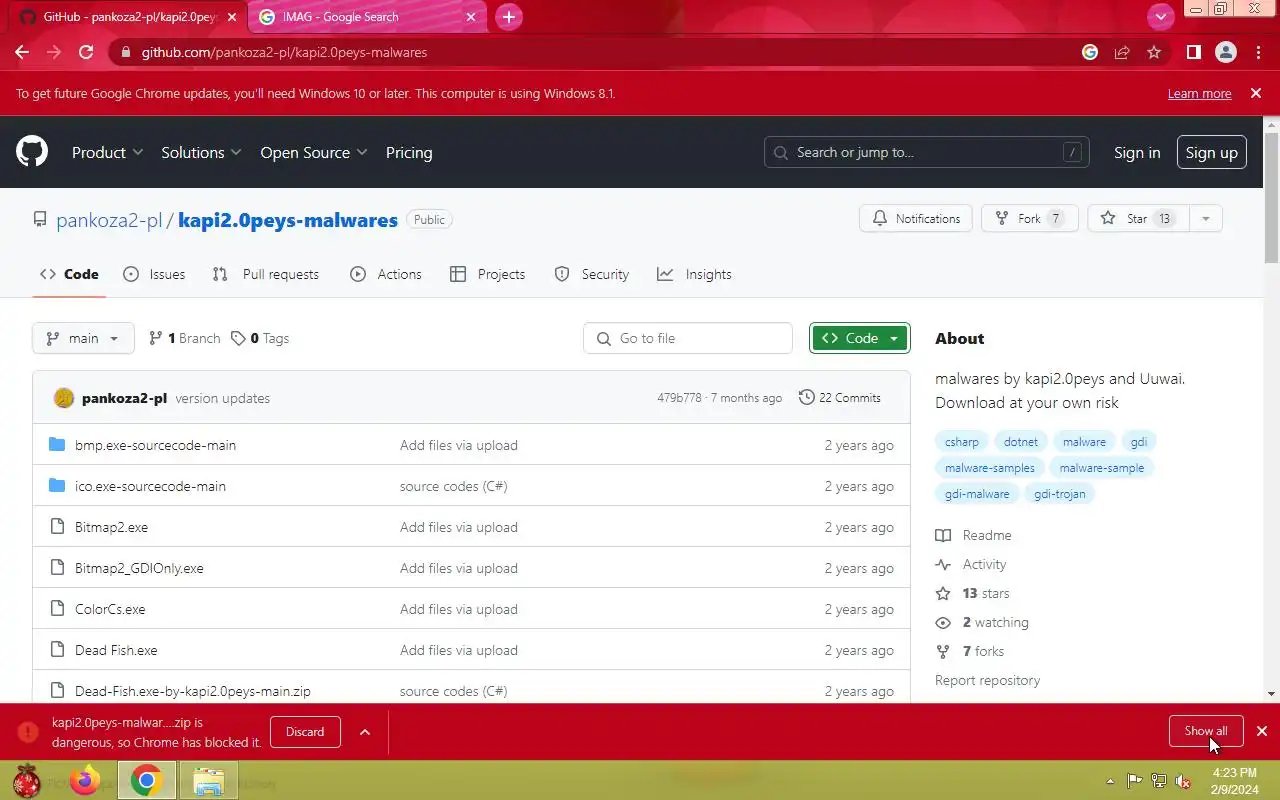The image size is (1280, 800).
Task: Click the Go to file search box
Action: tap(688, 338)
